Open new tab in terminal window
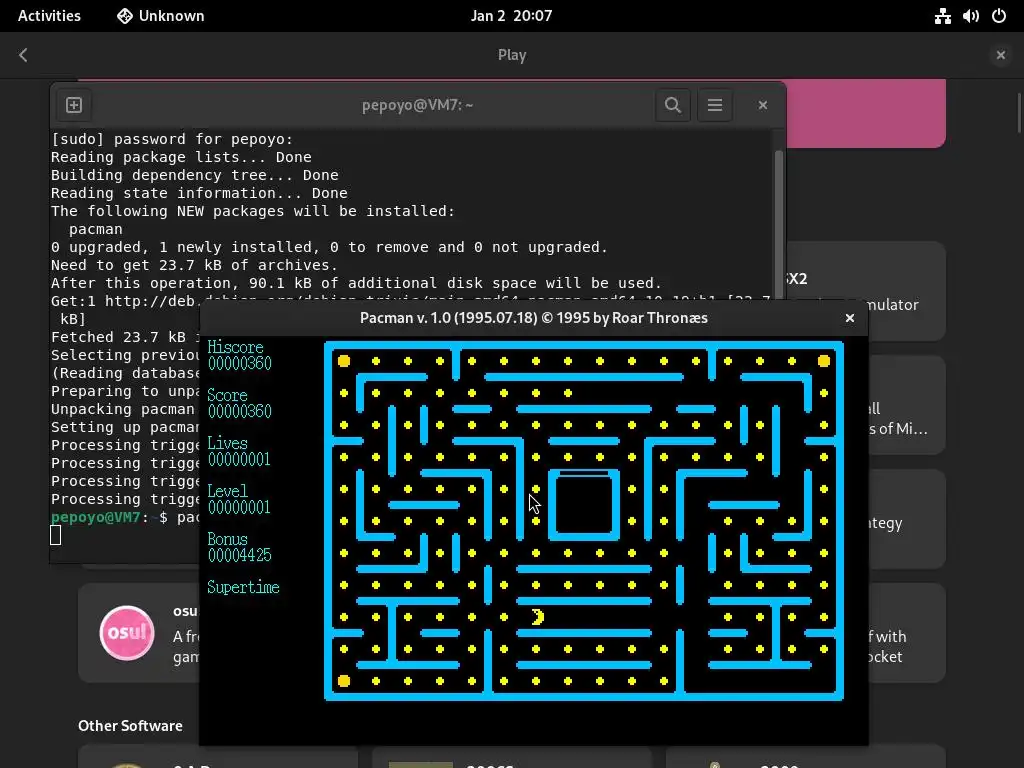 pyautogui.click(x=74, y=105)
